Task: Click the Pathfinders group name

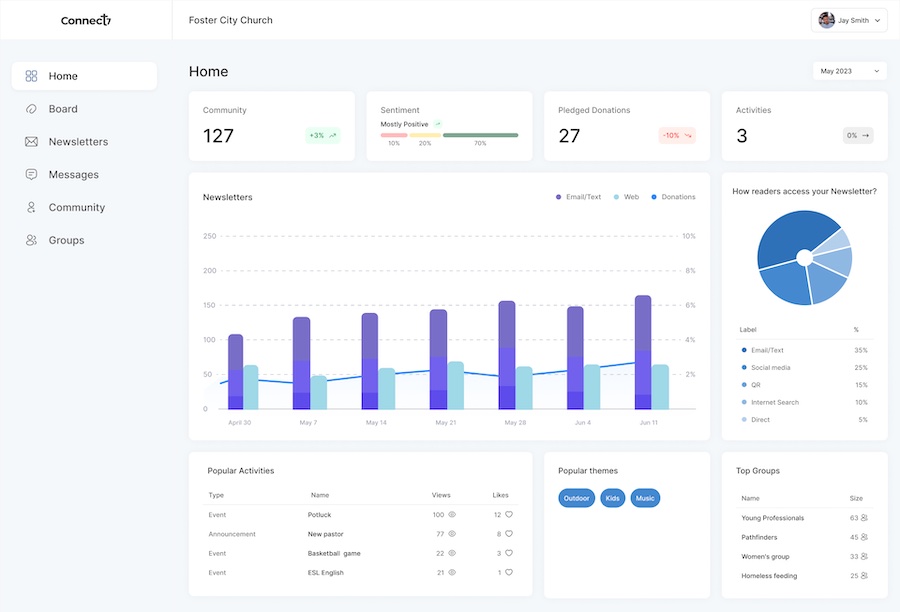Action: [x=759, y=537]
